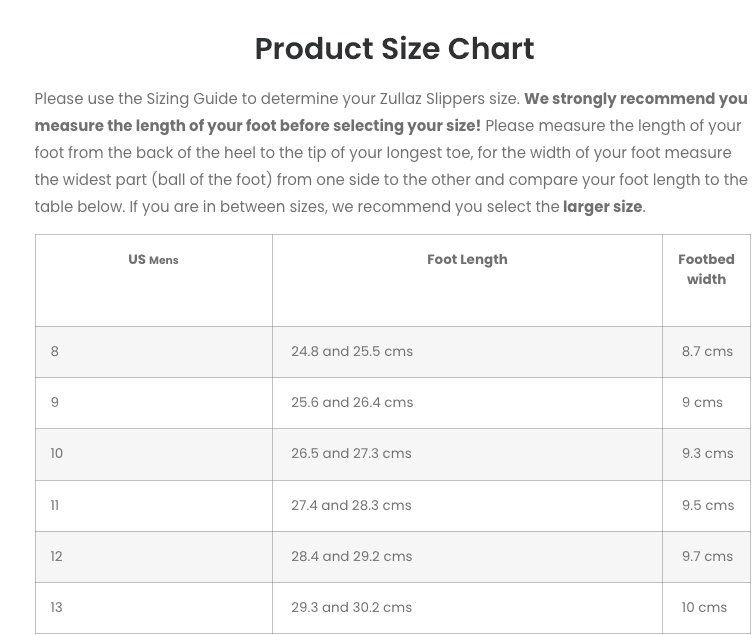Click the Footbed width column header

click(706, 269)
